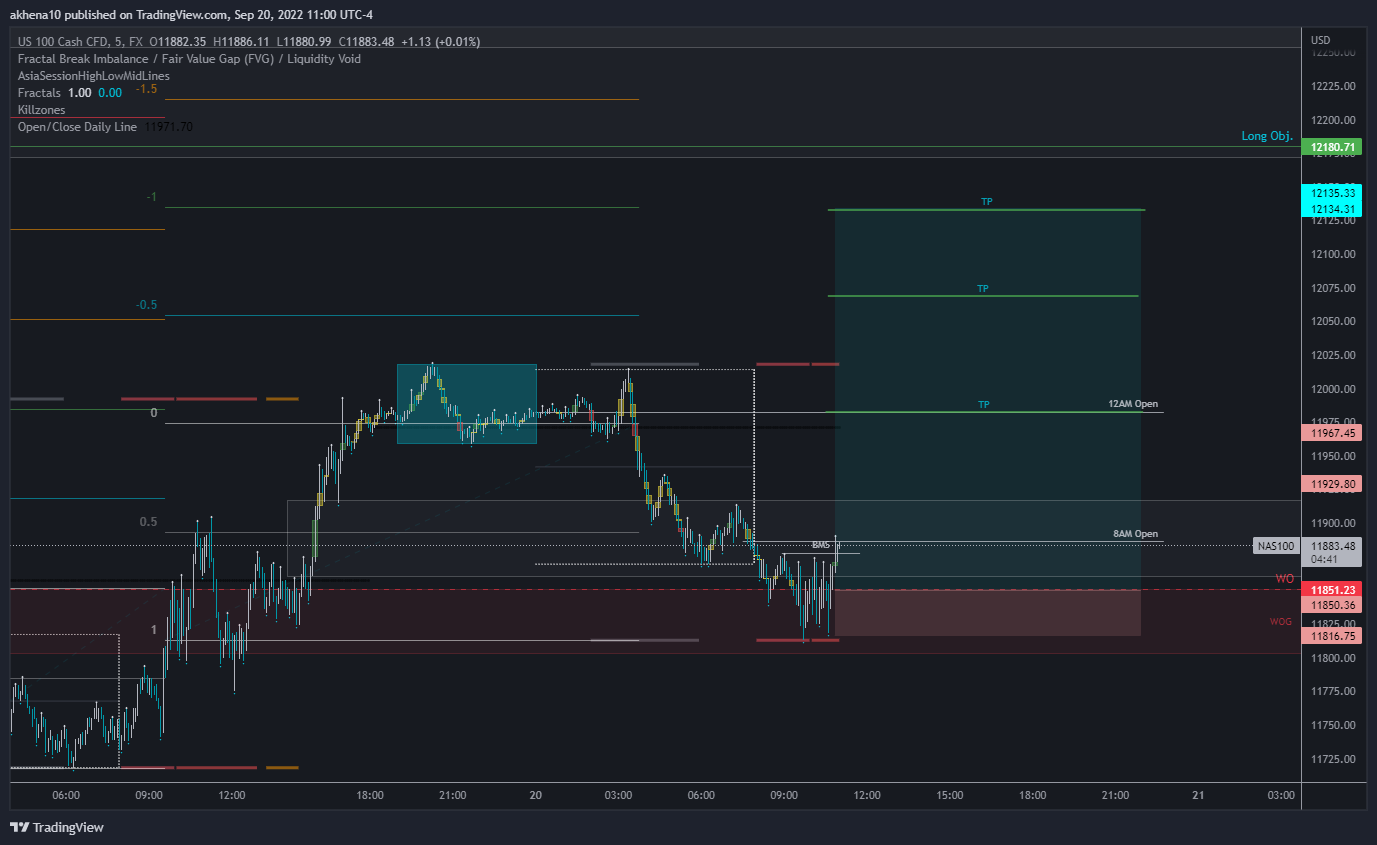Click the 11900.00 price axis value
The image size is (1377, 845).
tap(1333, 523)
